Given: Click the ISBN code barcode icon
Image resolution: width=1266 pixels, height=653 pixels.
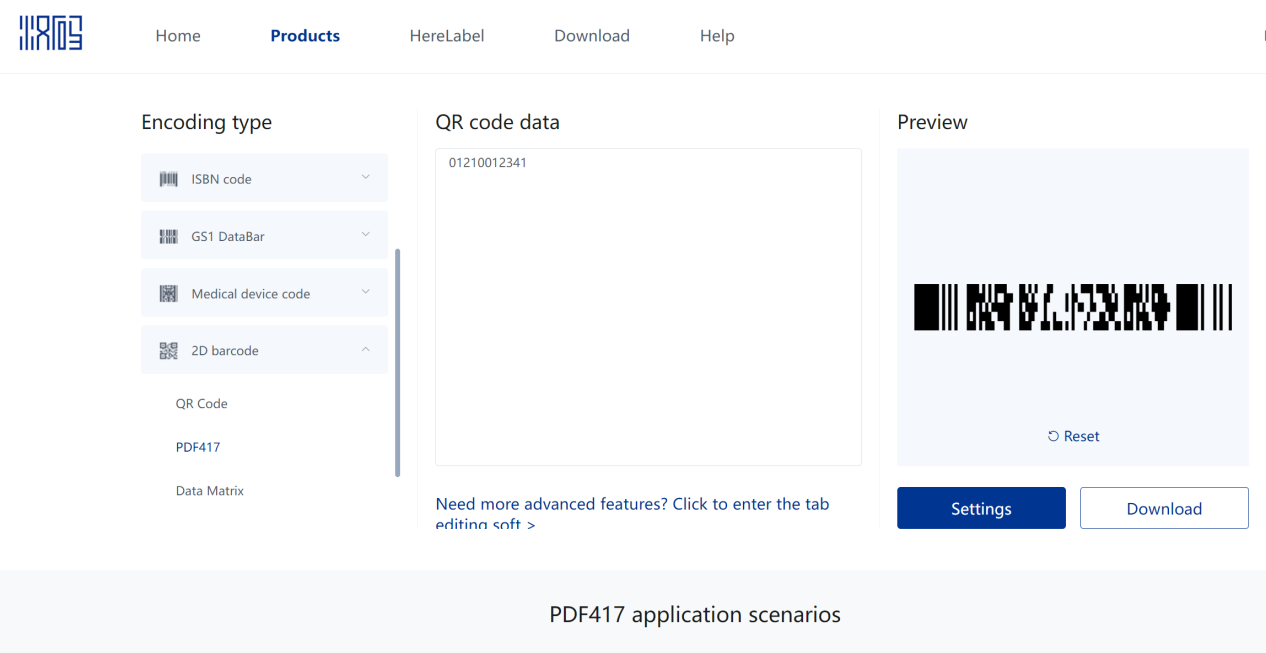Looking at the screenshot, I should (x=169, y=179).
